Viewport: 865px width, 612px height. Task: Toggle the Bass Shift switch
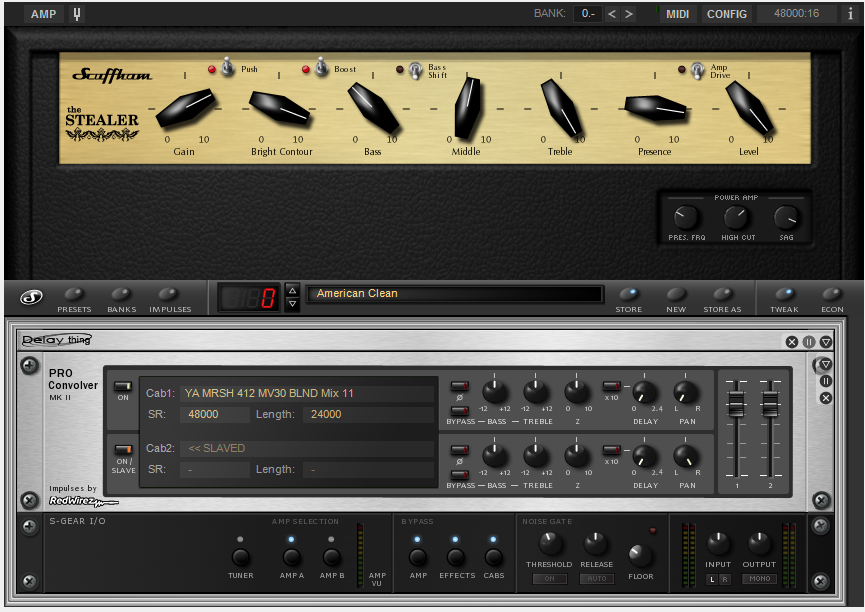pos(416,71)
